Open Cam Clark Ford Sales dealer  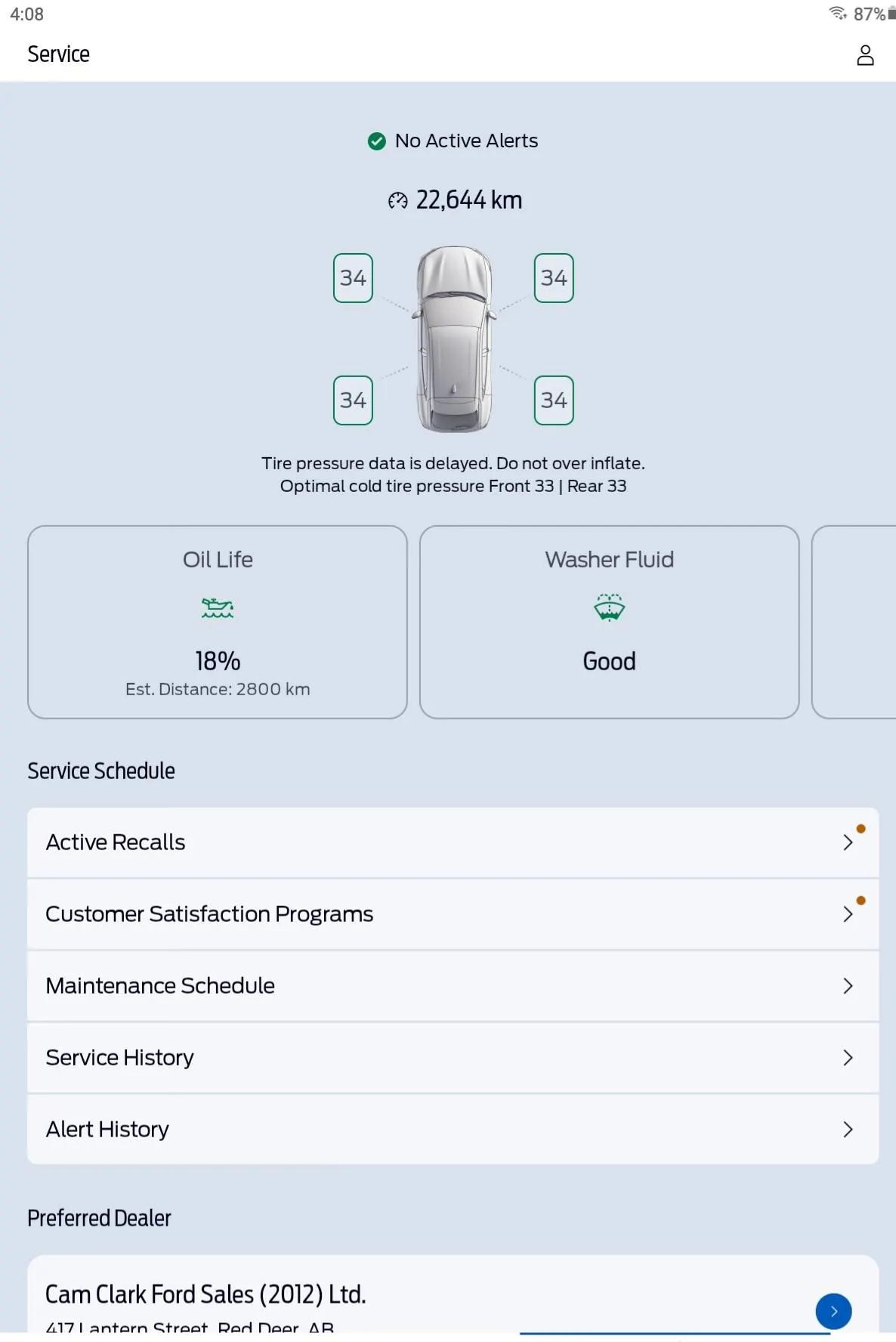(205, 1295)
